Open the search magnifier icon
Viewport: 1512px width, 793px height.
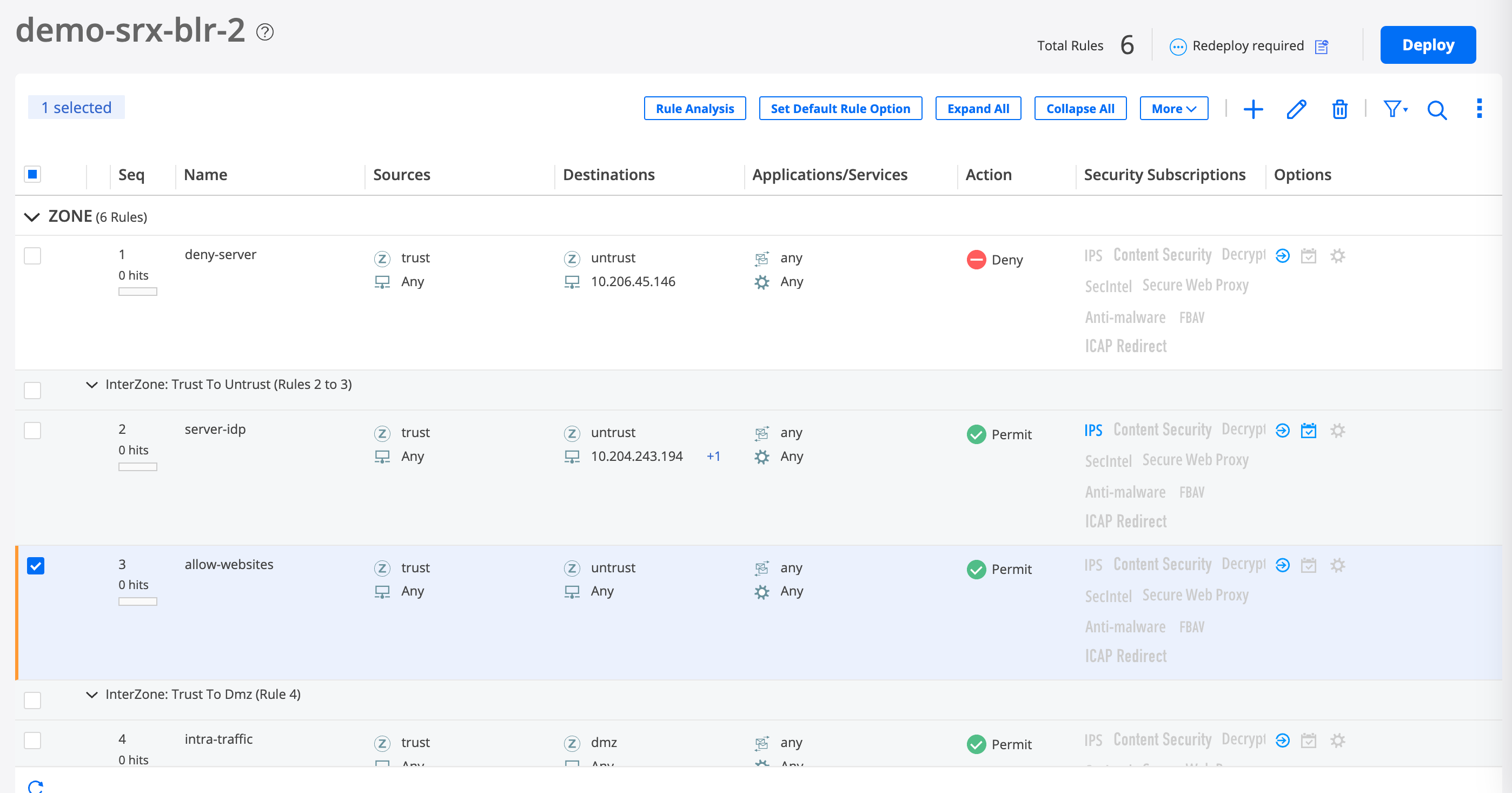(1436, 109)
